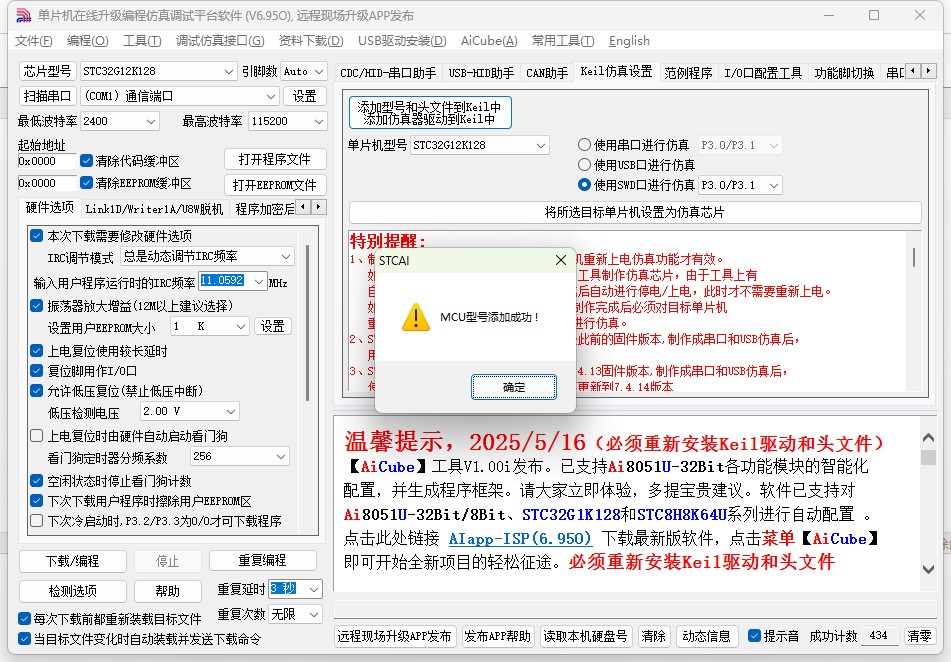Switch to CDC/HID-串口助手 tab

(388, 73)
